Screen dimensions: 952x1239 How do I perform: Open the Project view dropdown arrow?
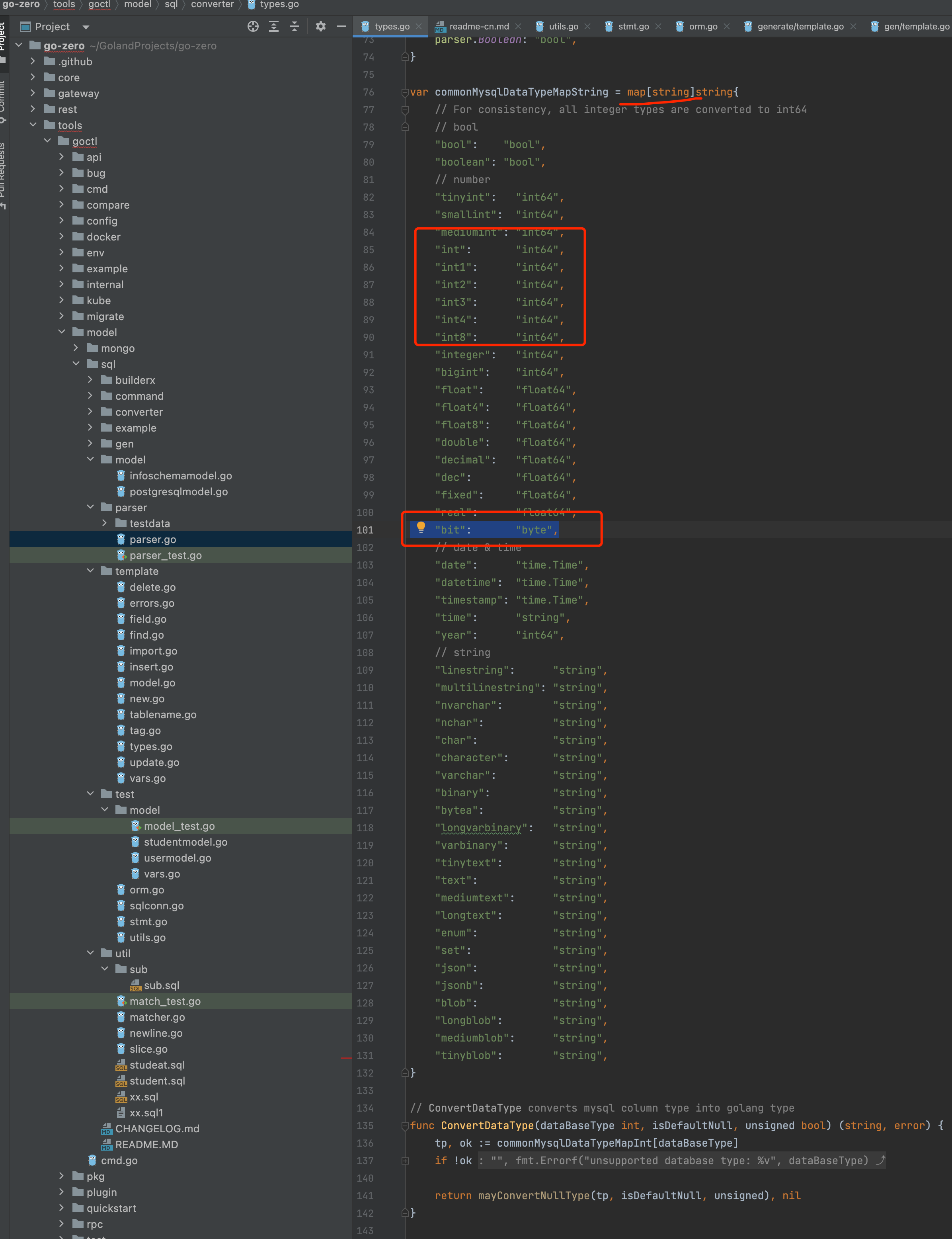click(86, 27)
